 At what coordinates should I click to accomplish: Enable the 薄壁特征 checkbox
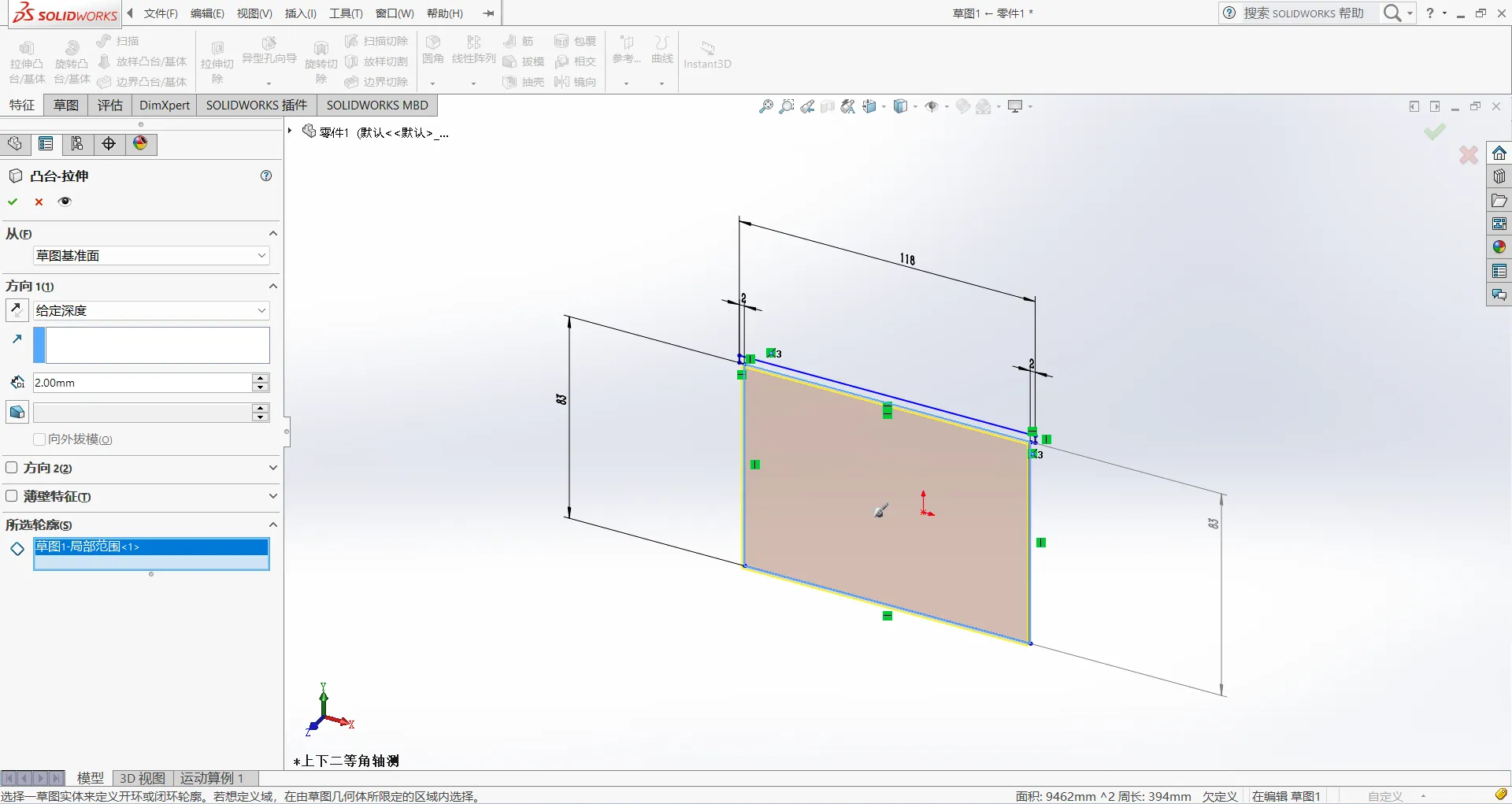(x=12, y=496)
